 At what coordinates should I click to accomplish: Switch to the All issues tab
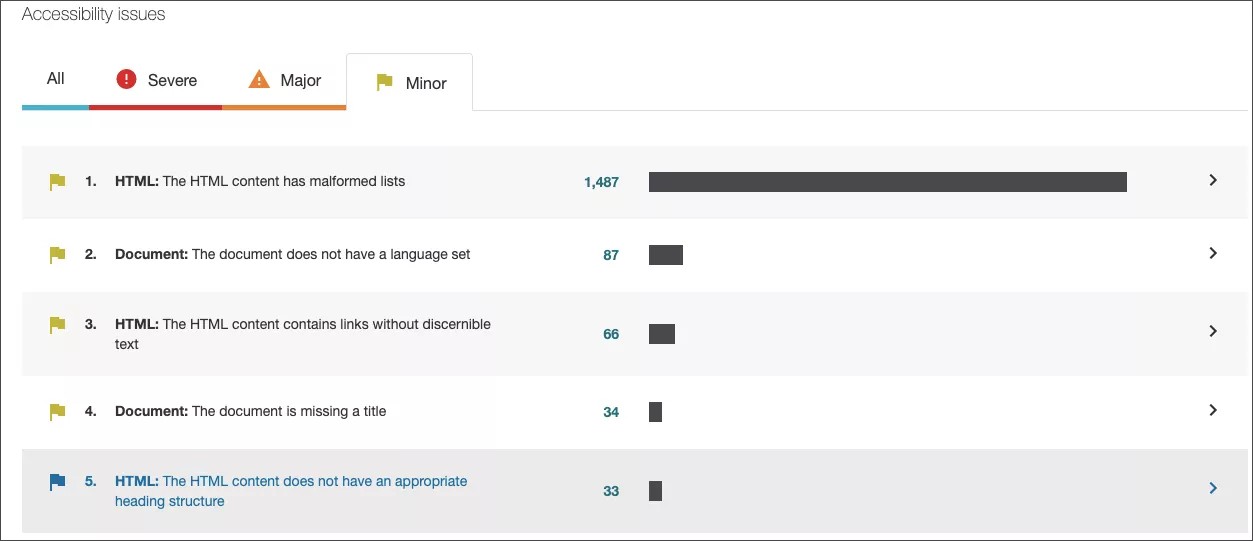56,79
